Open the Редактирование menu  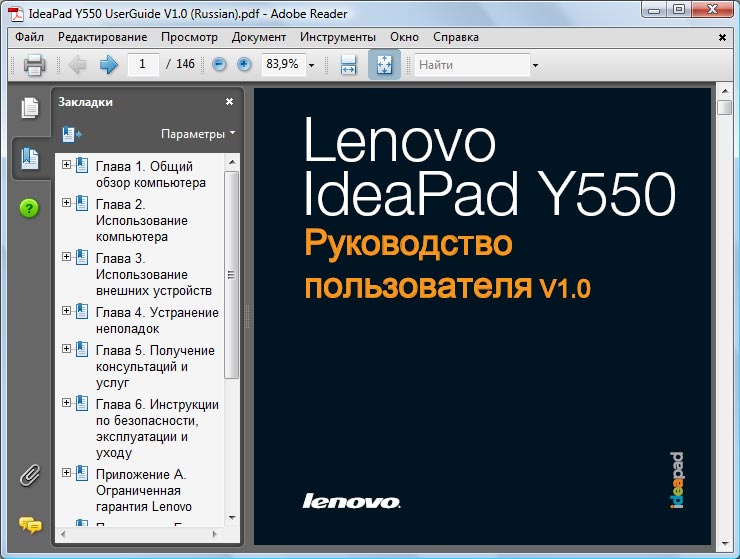[102, 37]
